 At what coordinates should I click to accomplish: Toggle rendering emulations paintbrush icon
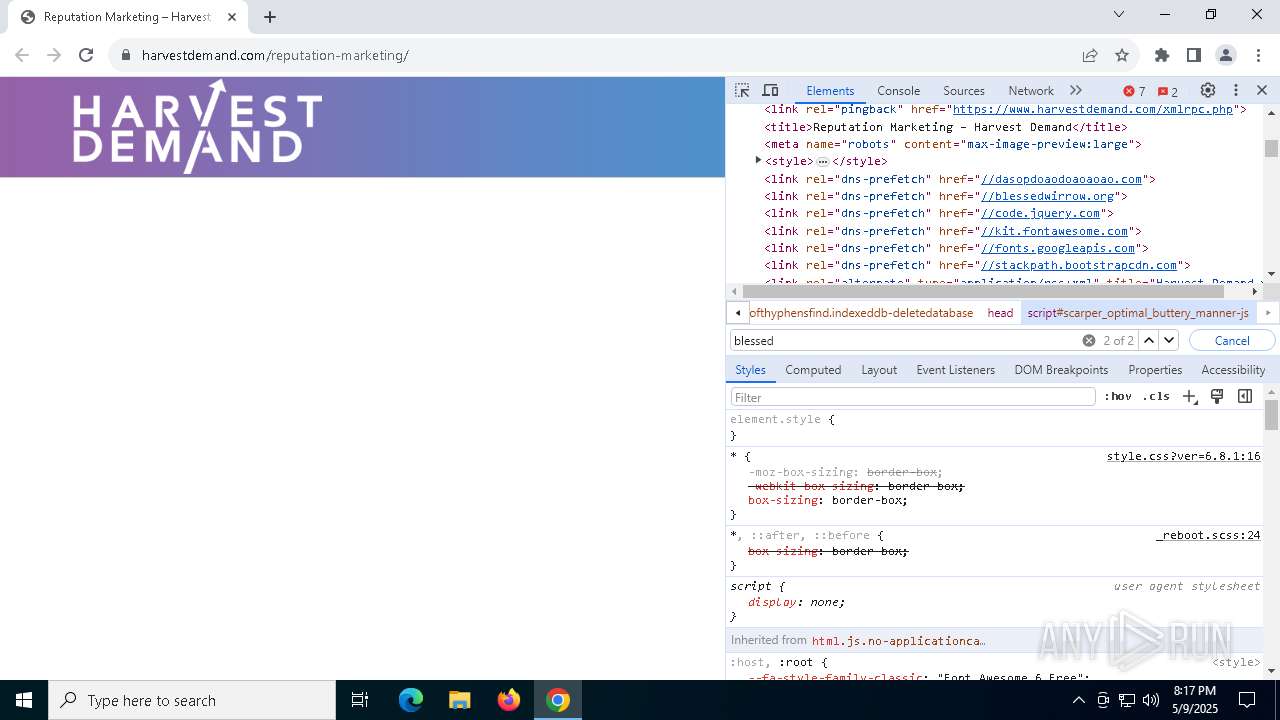tap(1217, 397)
